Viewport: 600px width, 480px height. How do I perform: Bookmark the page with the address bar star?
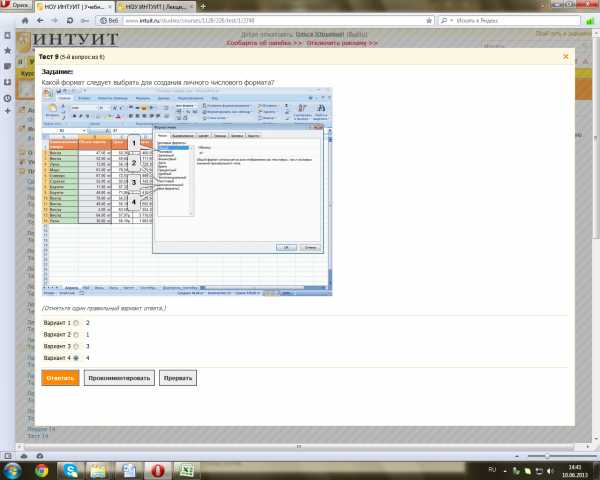429,20
